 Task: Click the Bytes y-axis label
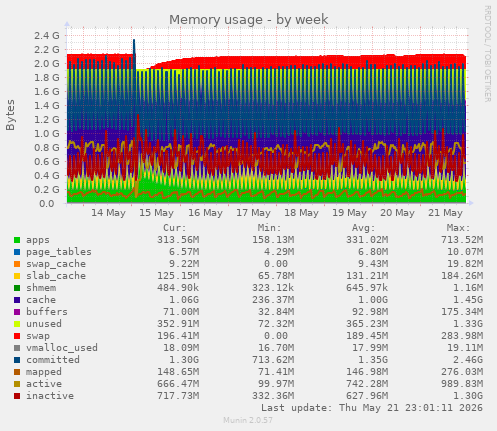pos(10,115)
